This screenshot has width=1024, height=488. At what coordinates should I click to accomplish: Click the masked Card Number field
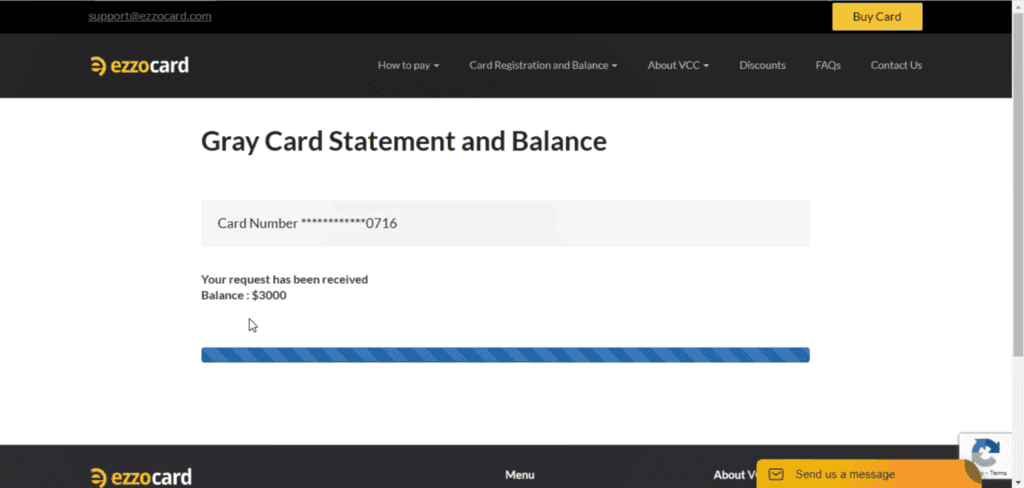click(505, 223)
